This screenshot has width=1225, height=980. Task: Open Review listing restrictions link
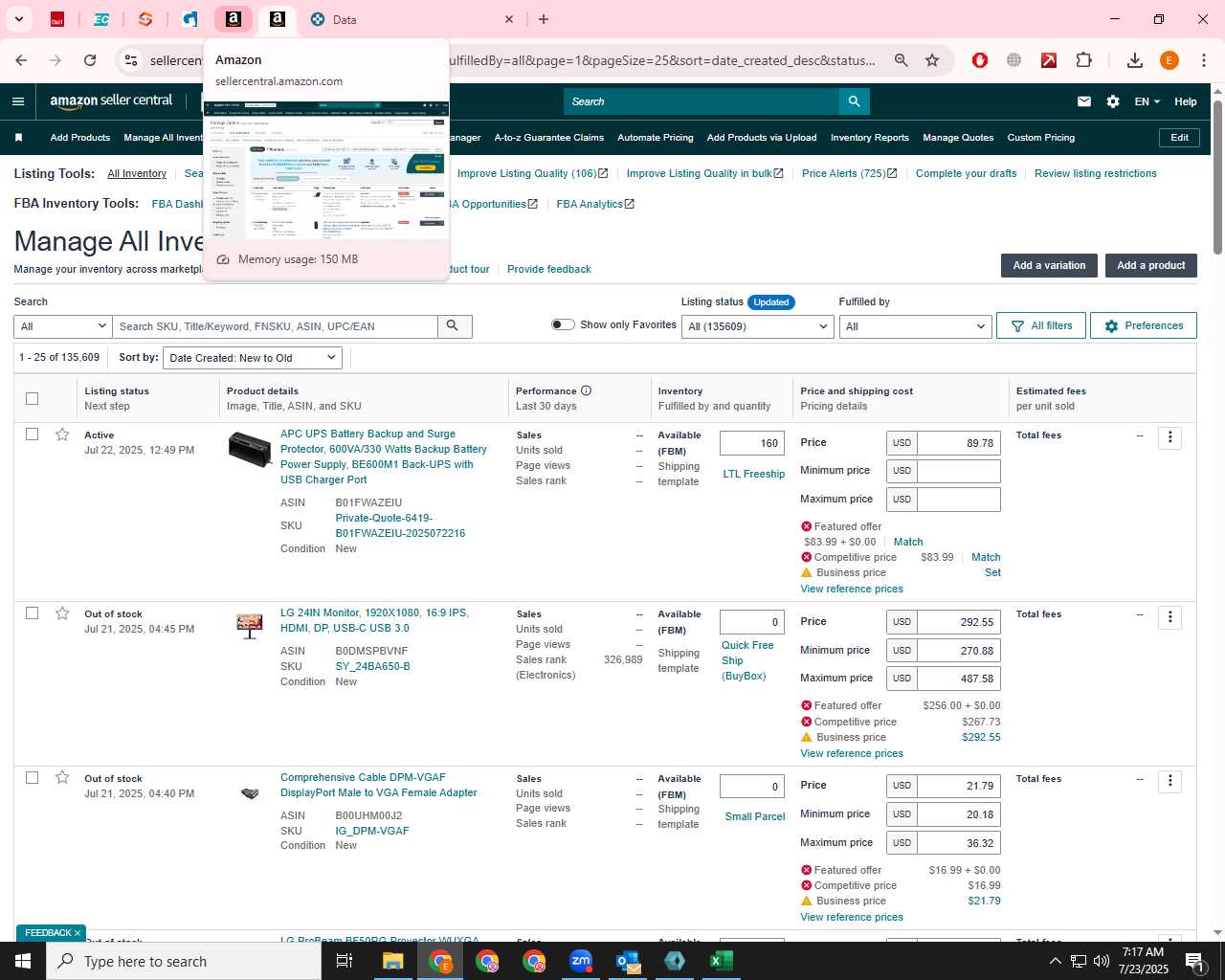pos(1096,173)
